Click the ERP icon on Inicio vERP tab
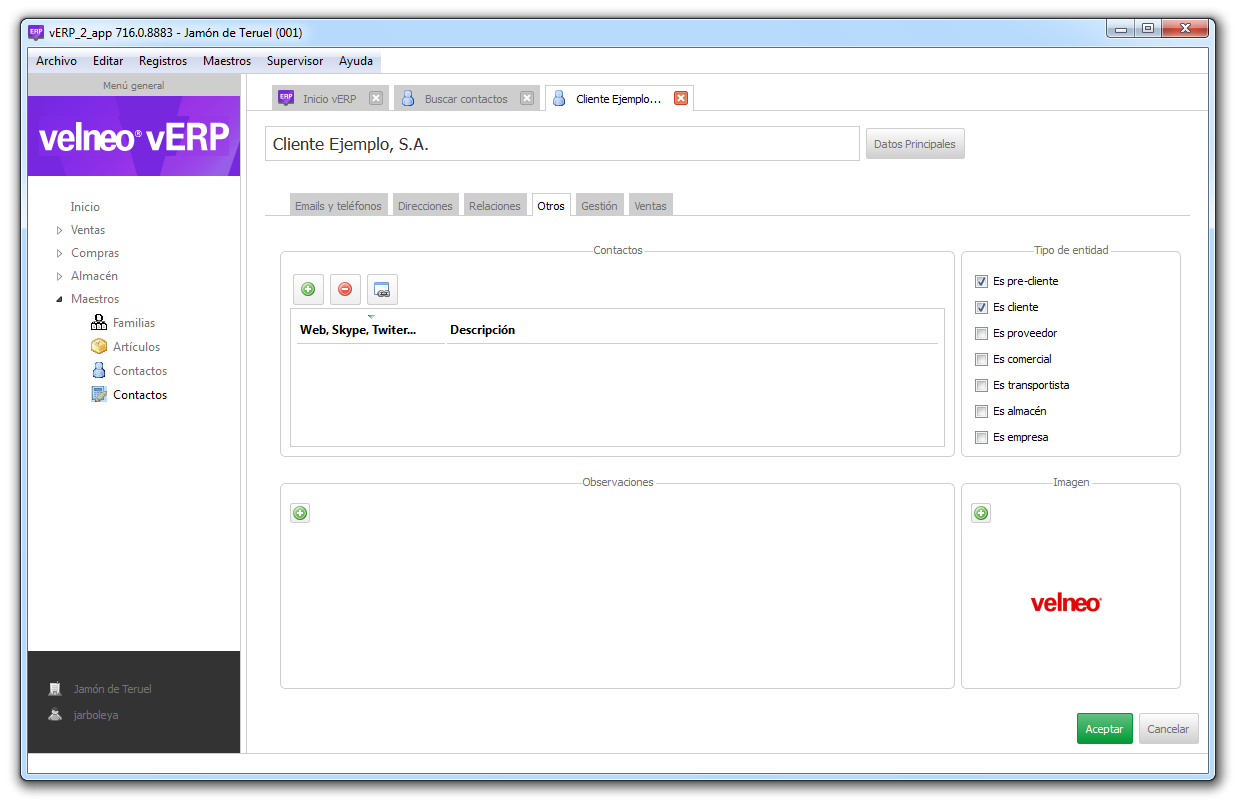 point(286,98)
